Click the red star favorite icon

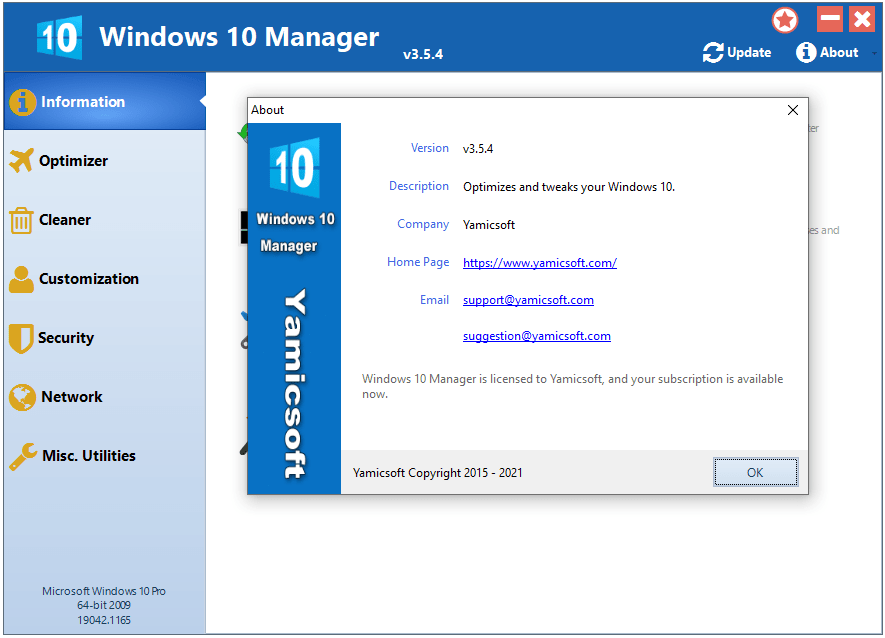click(x=785, y=21)
